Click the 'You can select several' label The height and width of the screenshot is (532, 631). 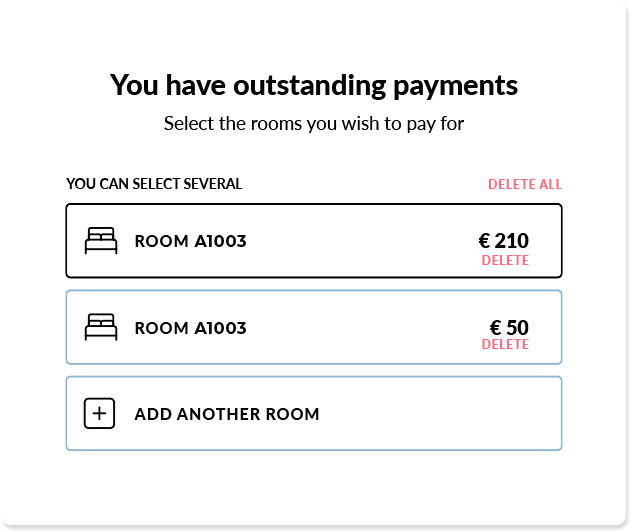(x=154, y=184)
